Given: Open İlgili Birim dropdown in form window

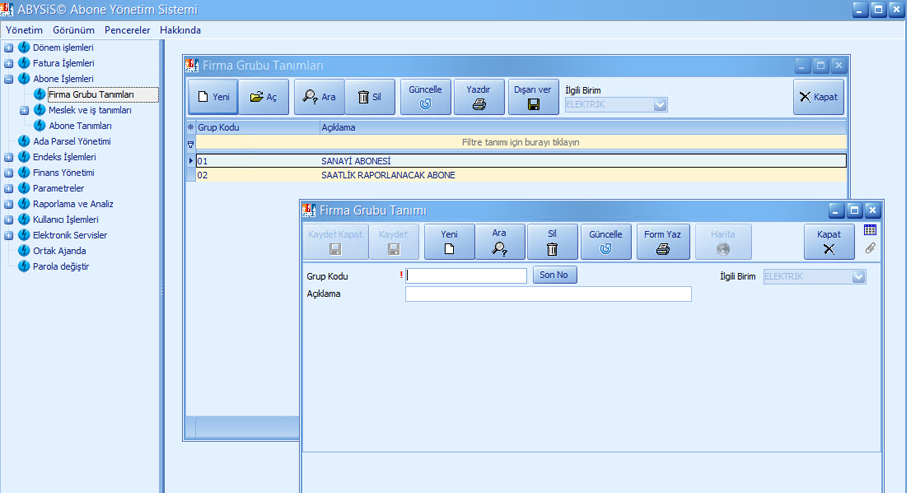Looking at the screenshot, I should (858, 277).
